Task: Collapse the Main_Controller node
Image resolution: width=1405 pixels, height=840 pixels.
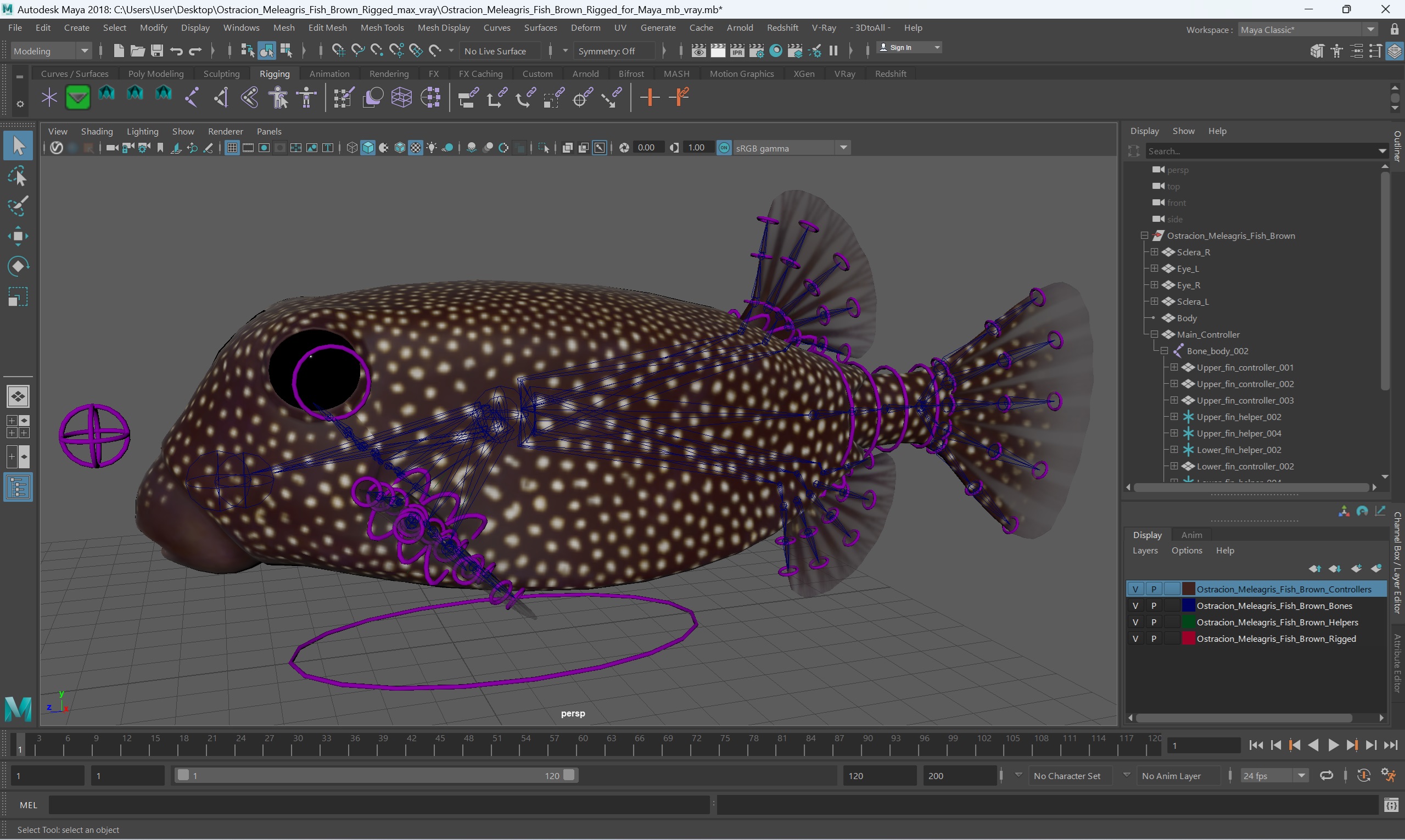Action: coord(1154,334)
